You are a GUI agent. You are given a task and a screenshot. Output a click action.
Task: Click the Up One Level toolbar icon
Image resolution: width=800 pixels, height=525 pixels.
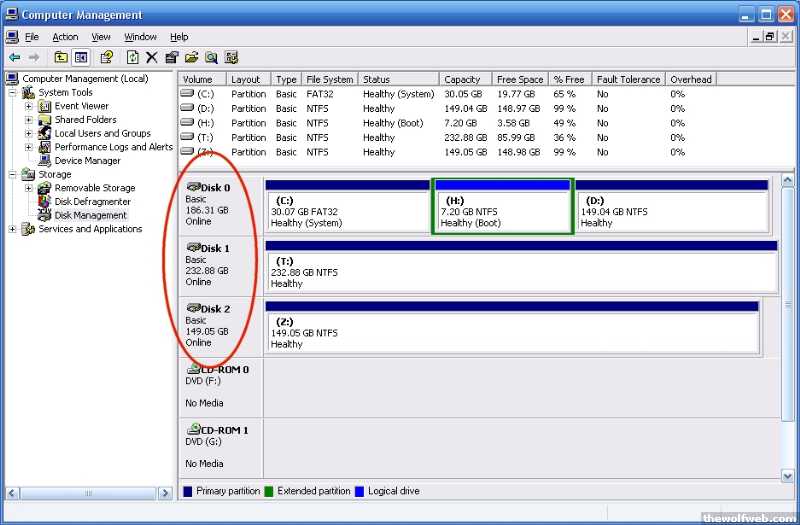pos(61,57)
